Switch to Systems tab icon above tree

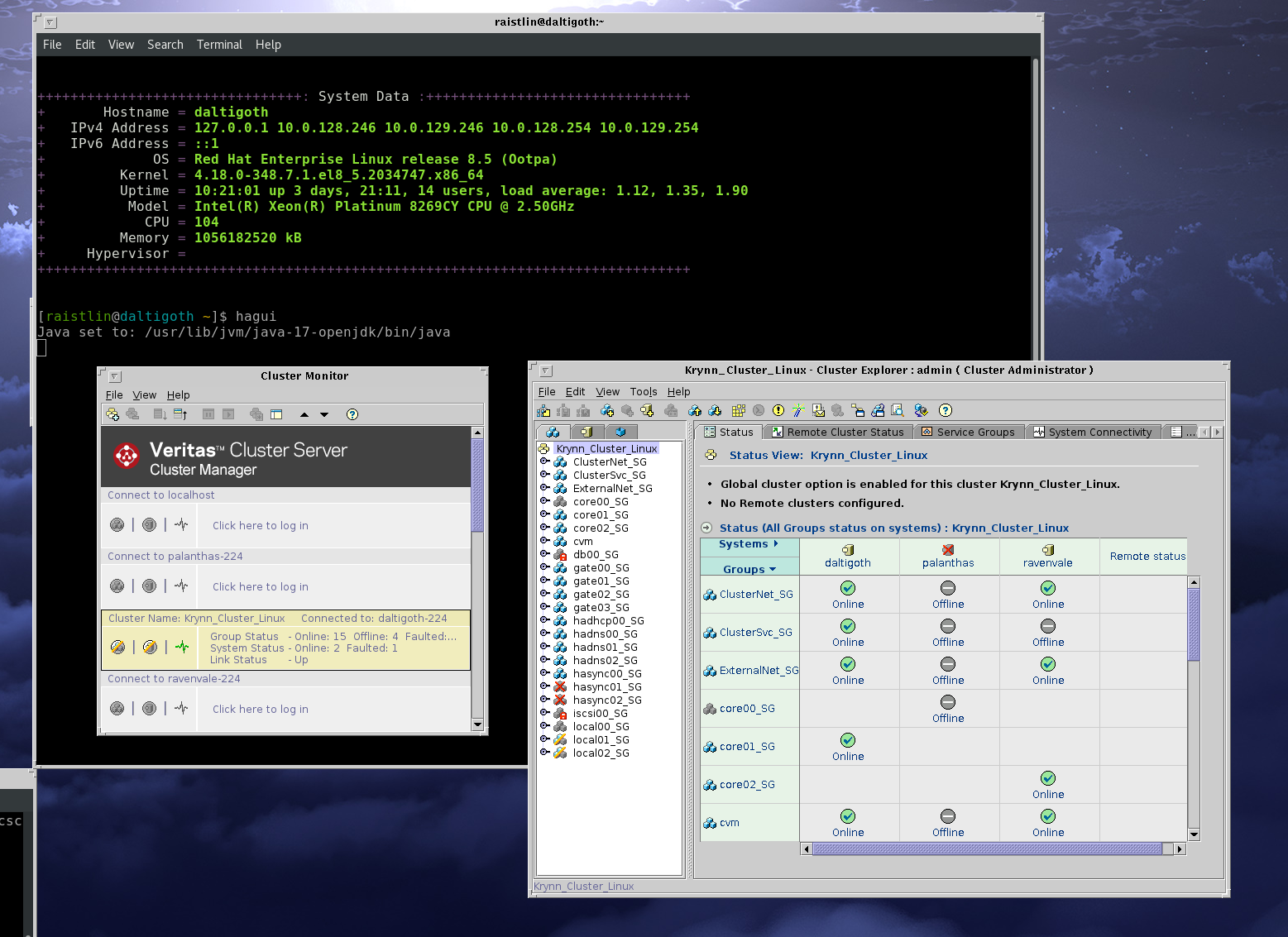click(587, 432)
